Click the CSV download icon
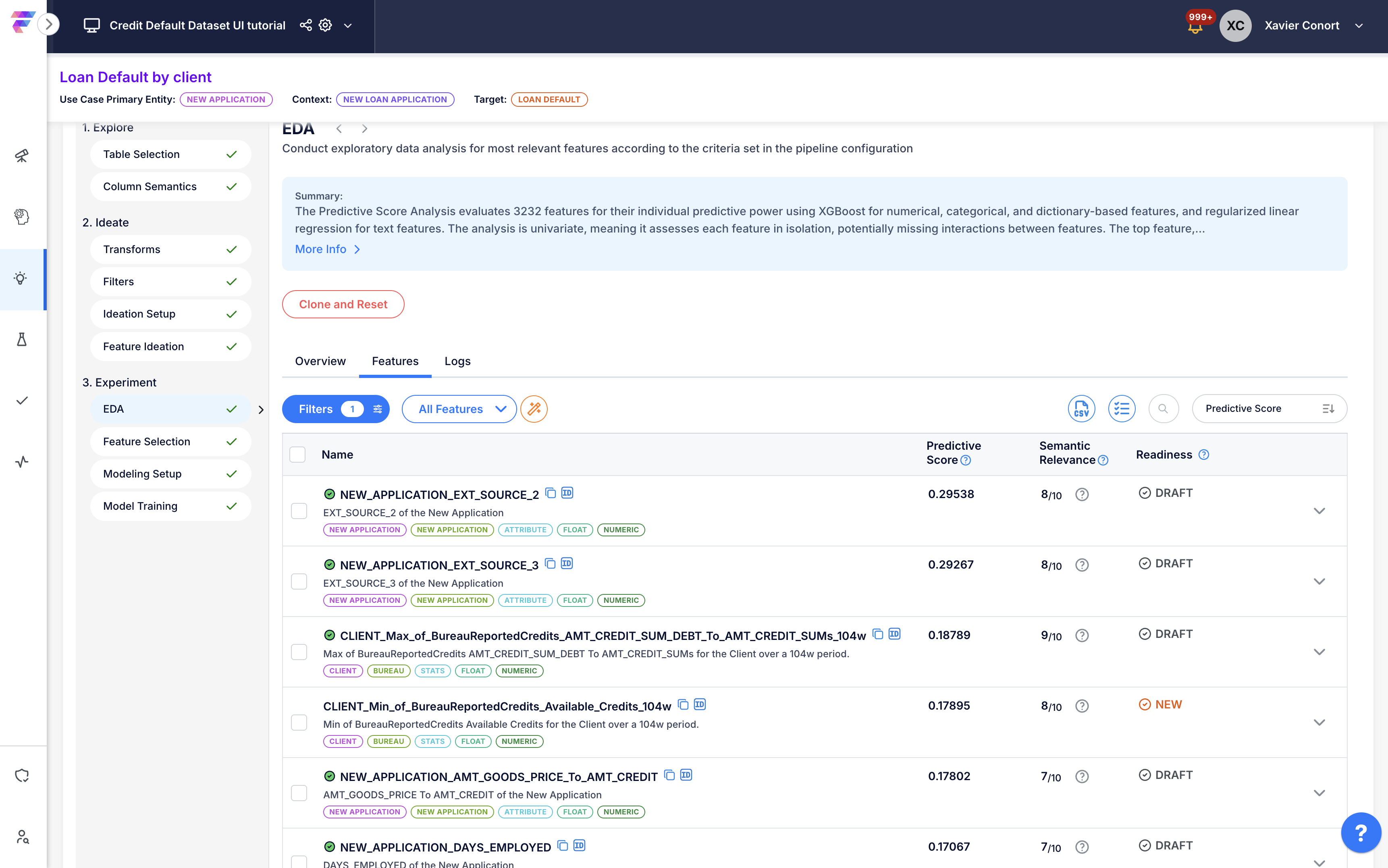The width and height of the screenshot is (1388, 868). pyautogui.click(x=1081, y=409)
